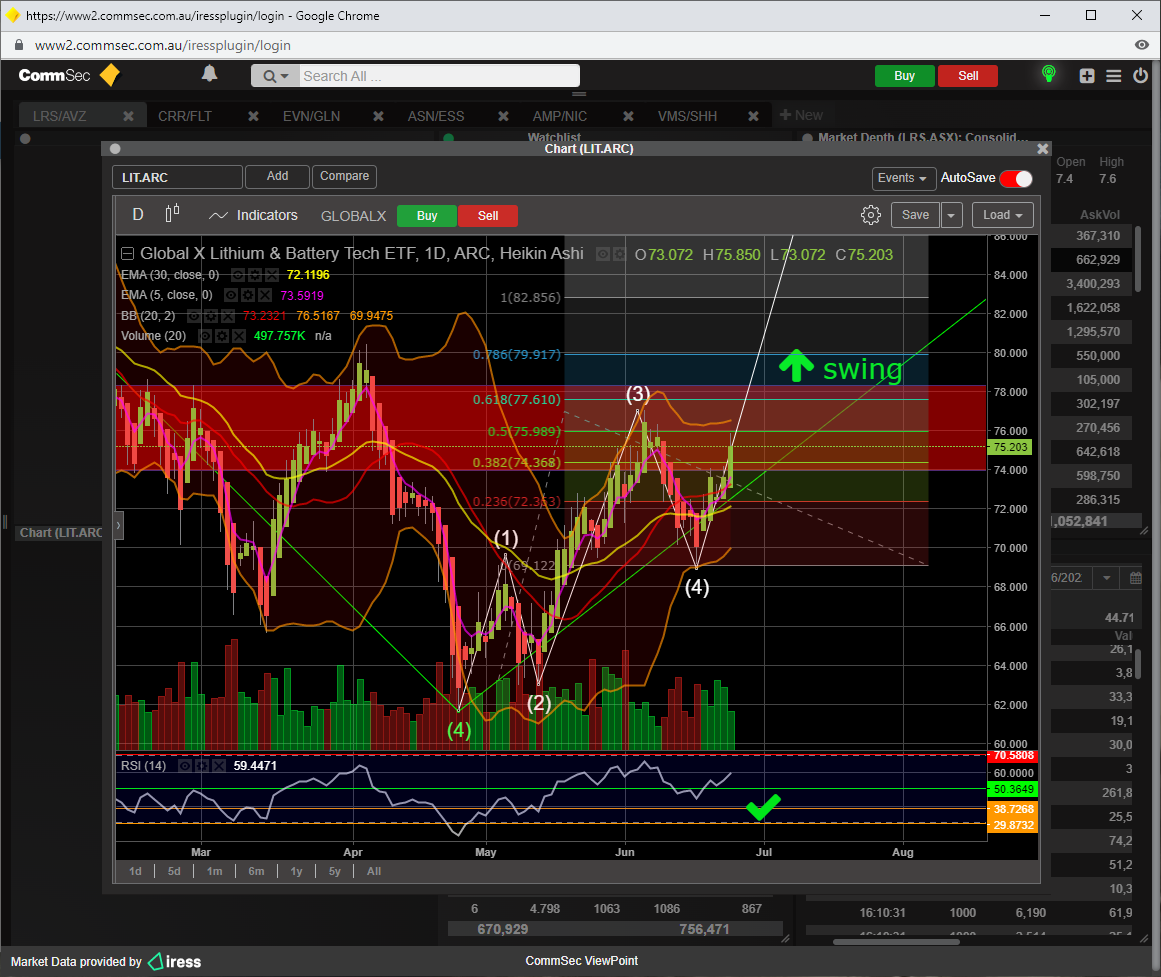Collapse the chart legend minus box
Image resolution: width=1161 pixels, height=977 pixels.
(127, 254)
